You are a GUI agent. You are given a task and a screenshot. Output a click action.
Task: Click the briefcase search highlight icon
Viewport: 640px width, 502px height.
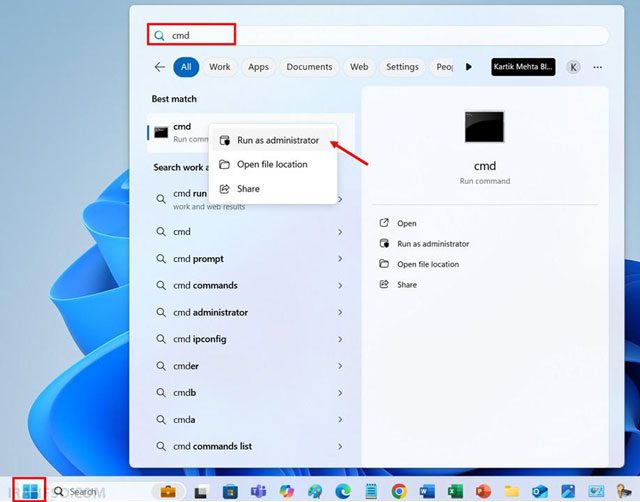(x=168, y=492)
